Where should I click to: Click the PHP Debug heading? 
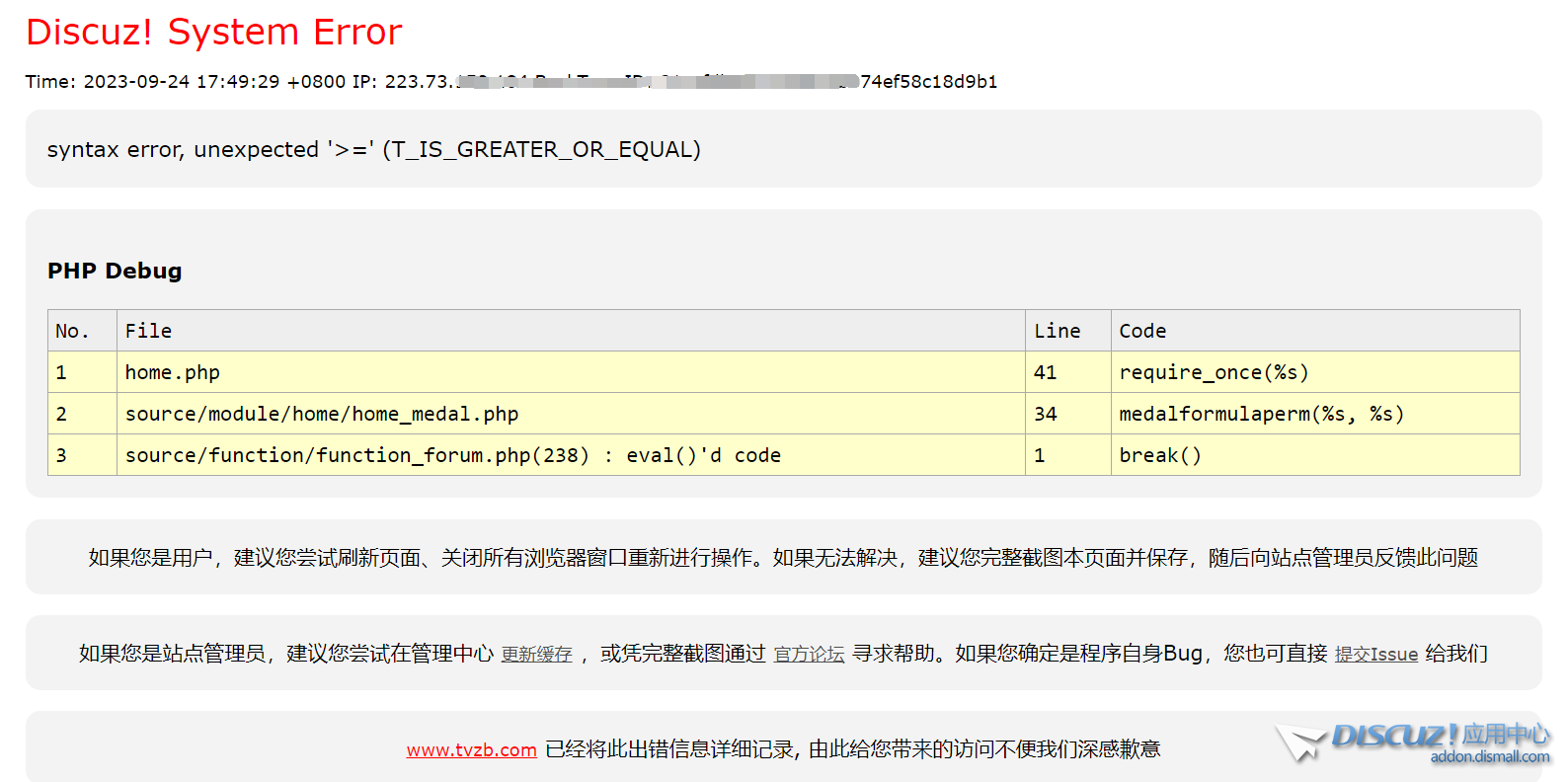115,271
